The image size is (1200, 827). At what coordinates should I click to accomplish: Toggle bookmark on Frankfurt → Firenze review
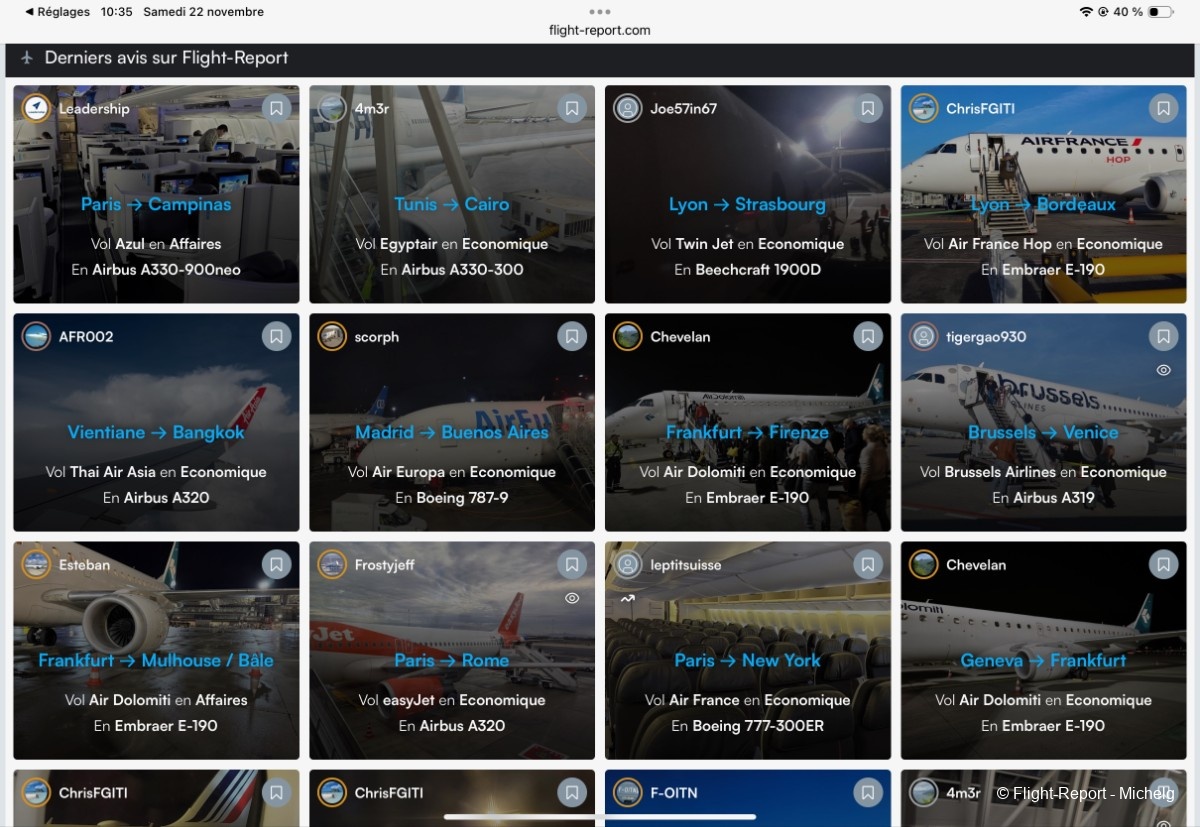click(868, 336)
